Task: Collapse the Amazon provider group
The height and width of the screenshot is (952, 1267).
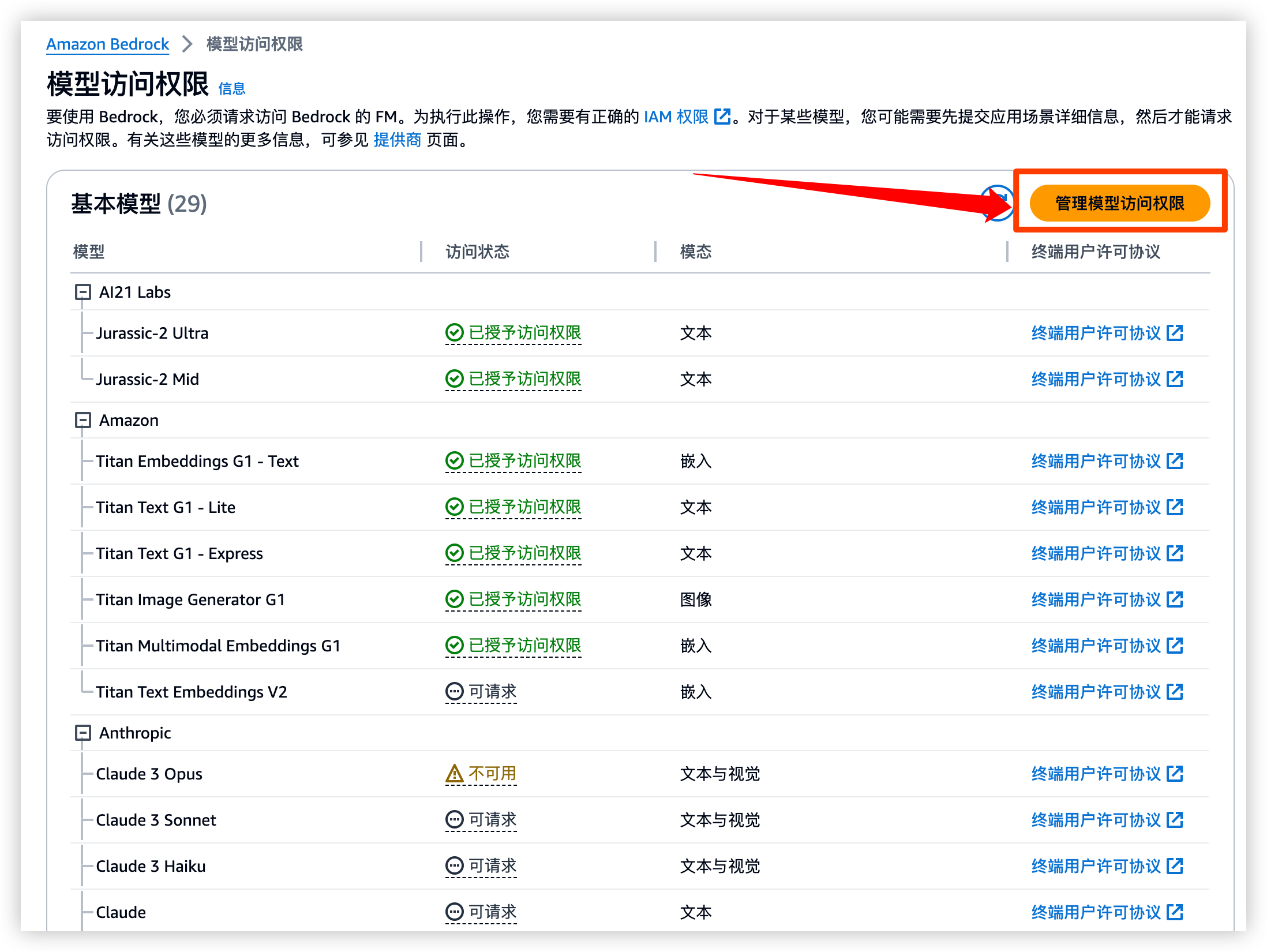Action: tap(83, 420)
